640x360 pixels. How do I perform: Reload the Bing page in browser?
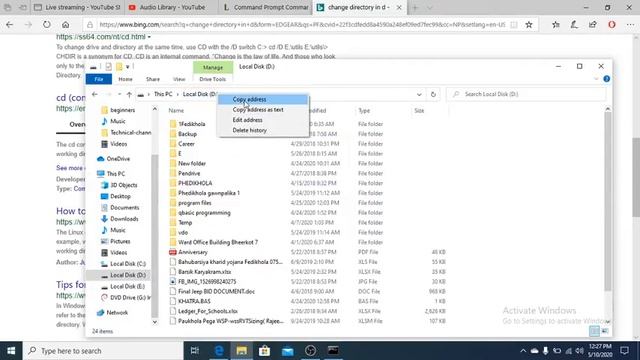[x=47, y=25]
